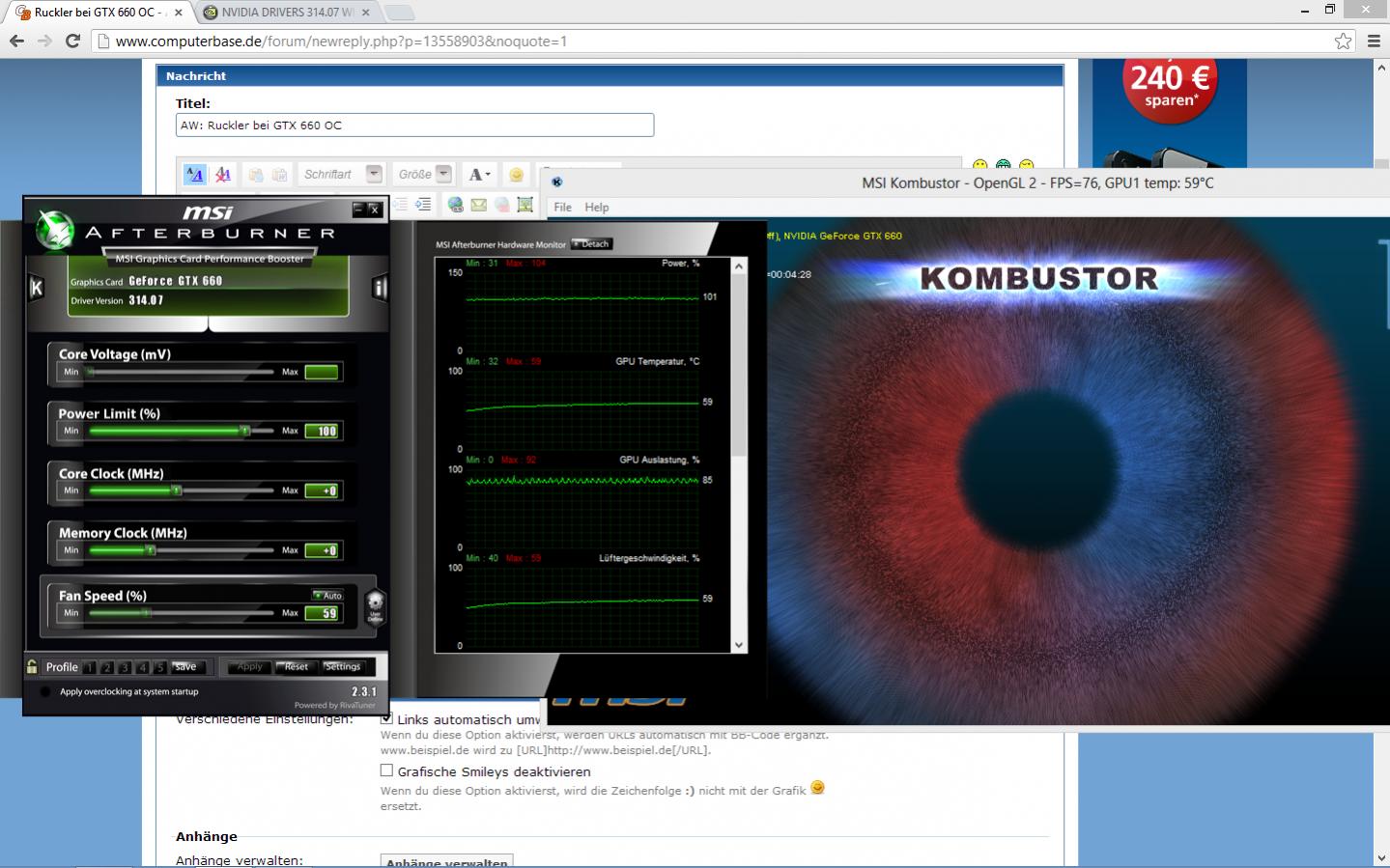Click the '240 € sparen' advertisement banner
The height and width of the screenshot is (868, 1390).
coord(1170,113)
